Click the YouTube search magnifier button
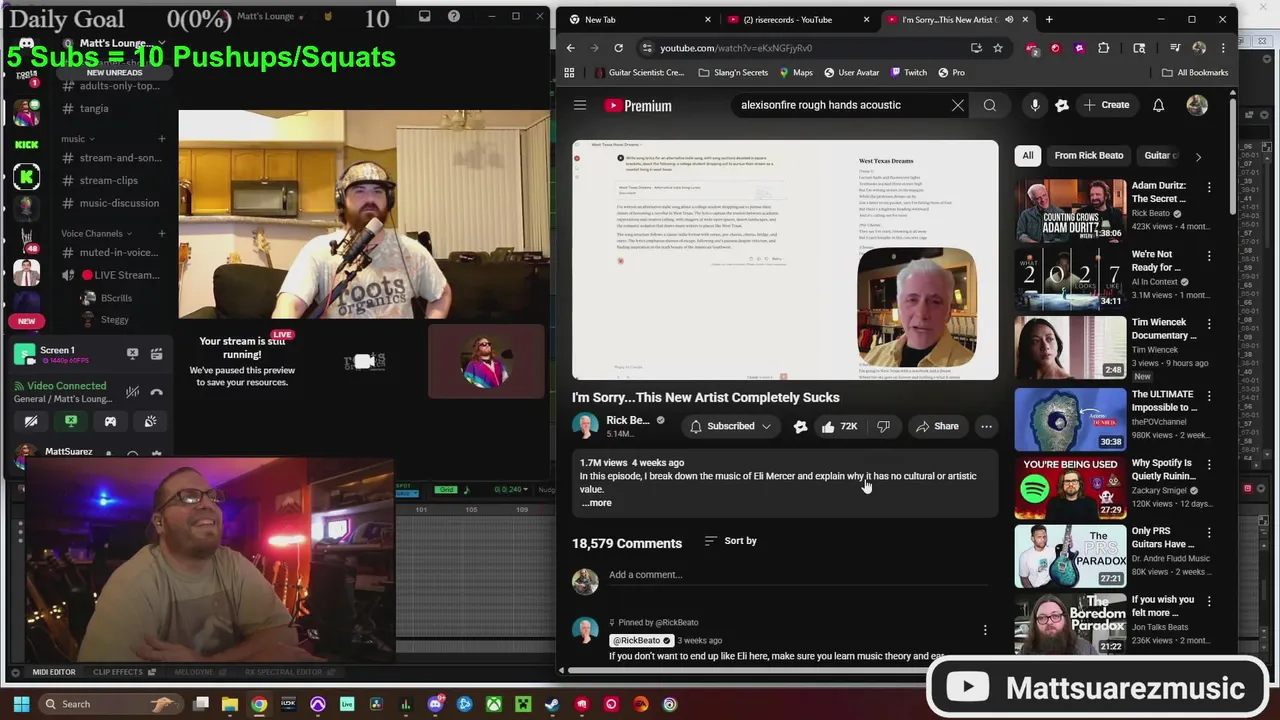Viewport: 1280px width, 720px height. click(989, 105)
